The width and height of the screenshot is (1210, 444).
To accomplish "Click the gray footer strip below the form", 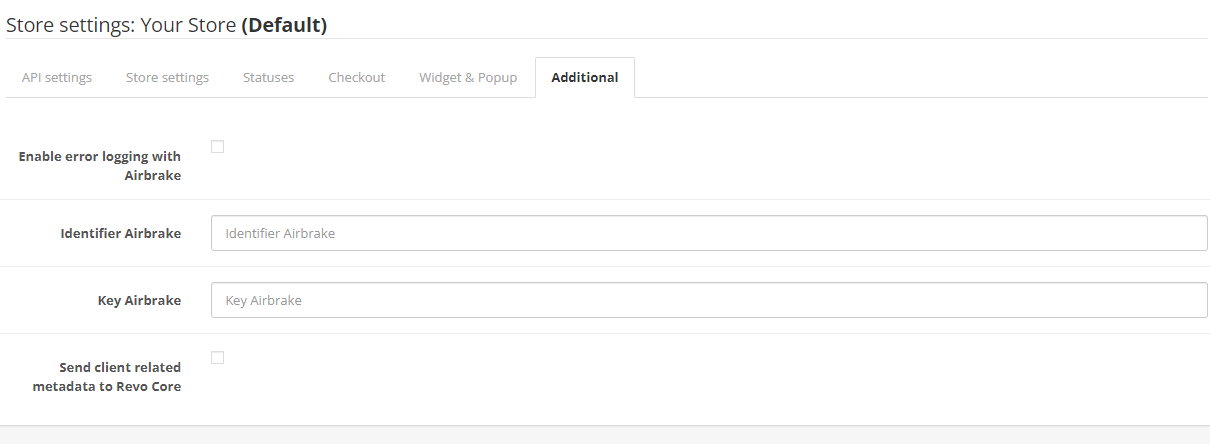I will point(605,435).
